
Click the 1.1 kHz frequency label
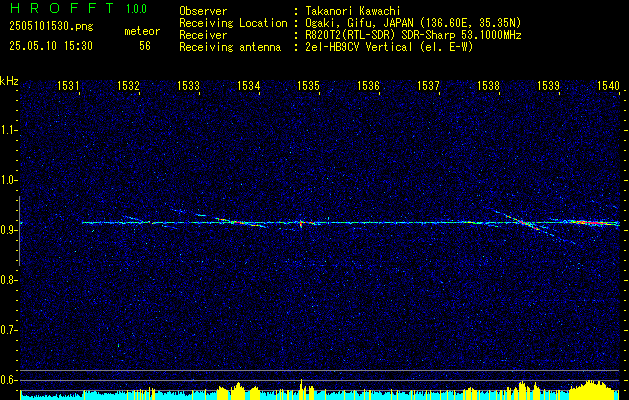pyautogui.click(x=7, y=130)
